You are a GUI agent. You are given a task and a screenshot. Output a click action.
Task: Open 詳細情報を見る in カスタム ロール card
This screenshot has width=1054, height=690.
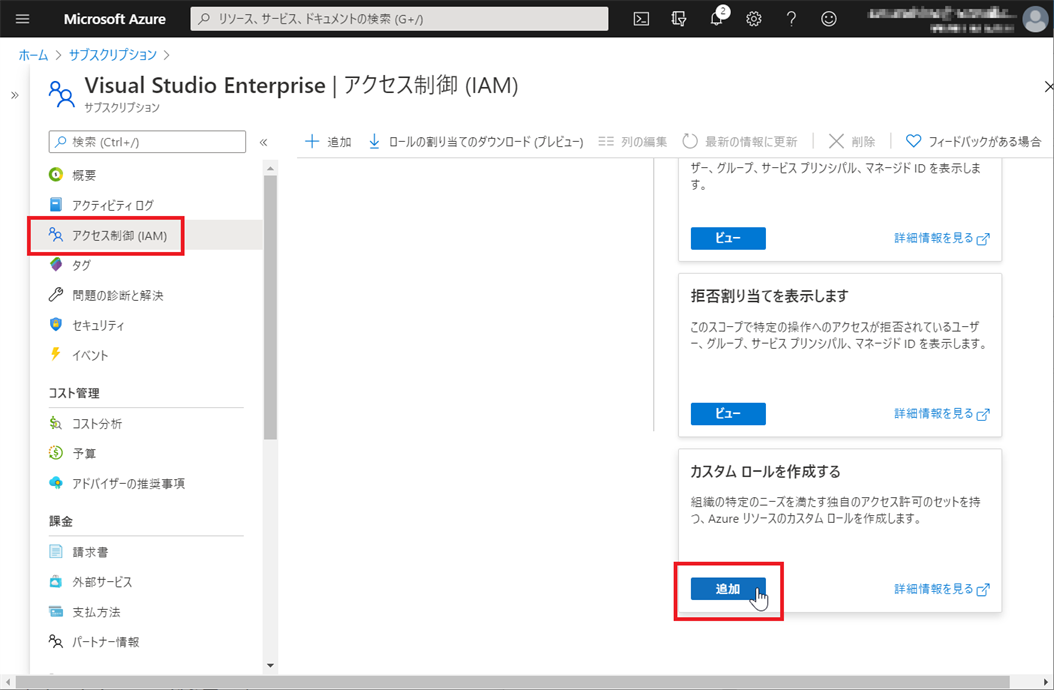click(942, 589)
